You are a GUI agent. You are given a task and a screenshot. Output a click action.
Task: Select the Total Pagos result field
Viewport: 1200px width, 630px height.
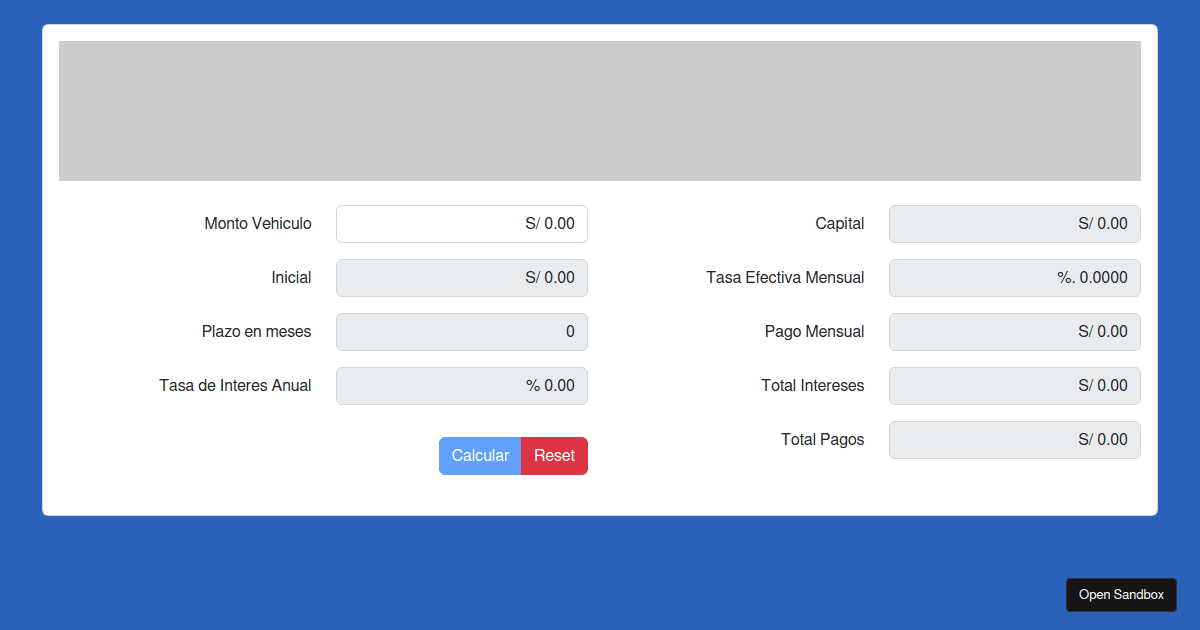coord(1014,440)
